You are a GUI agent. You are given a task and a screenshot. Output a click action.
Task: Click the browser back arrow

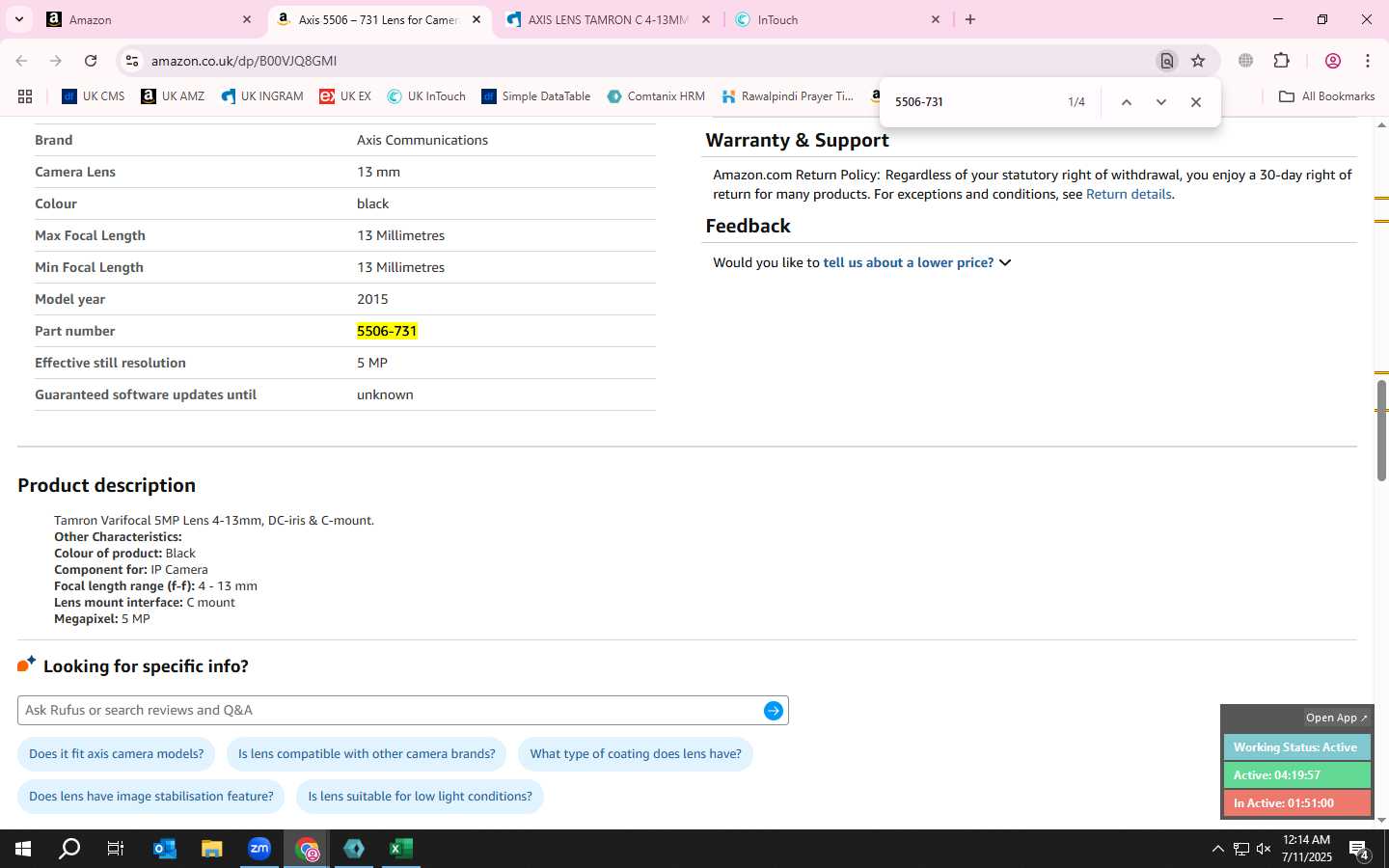coord(21,61)
